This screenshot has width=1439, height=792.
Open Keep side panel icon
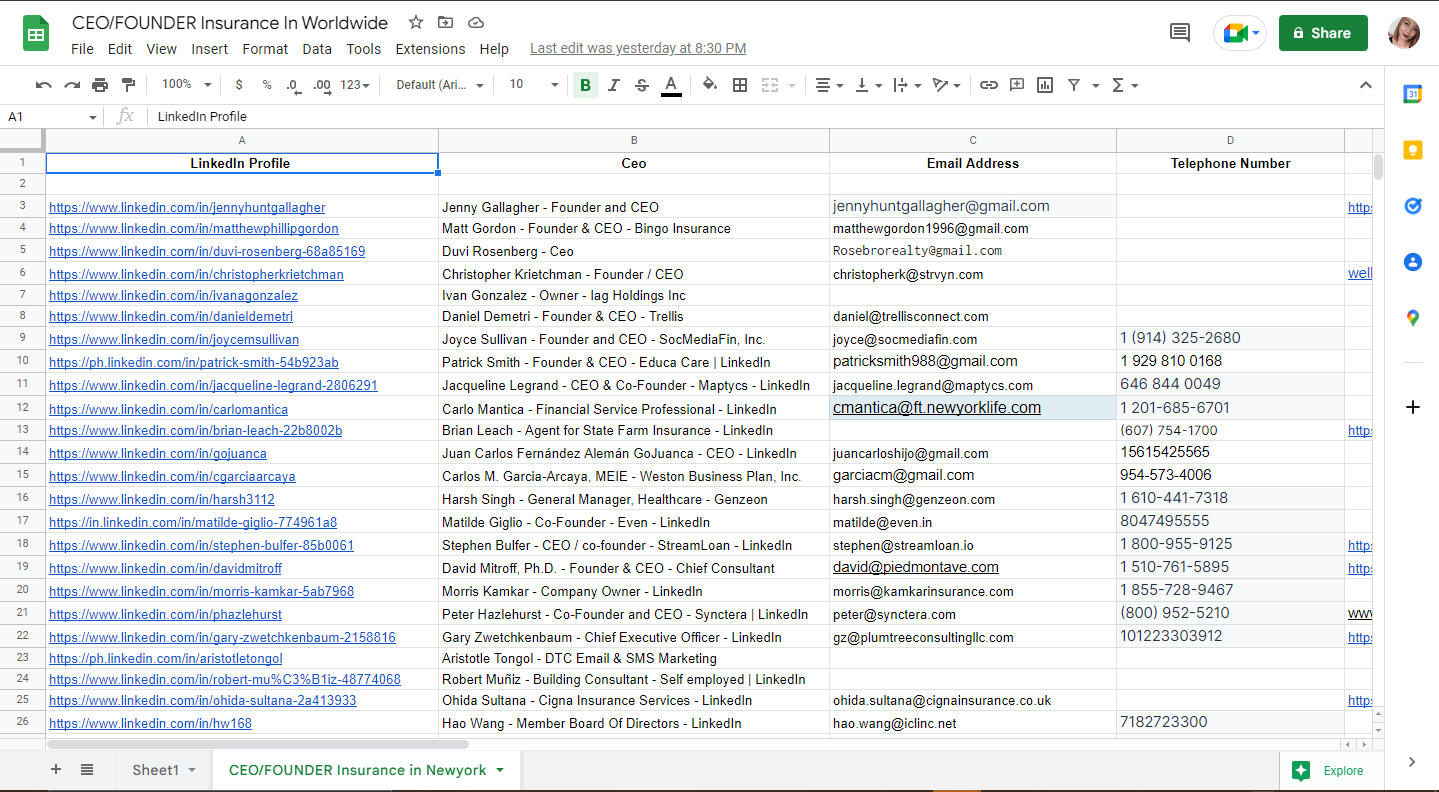pyautogui.click(x=1413, y=150)
